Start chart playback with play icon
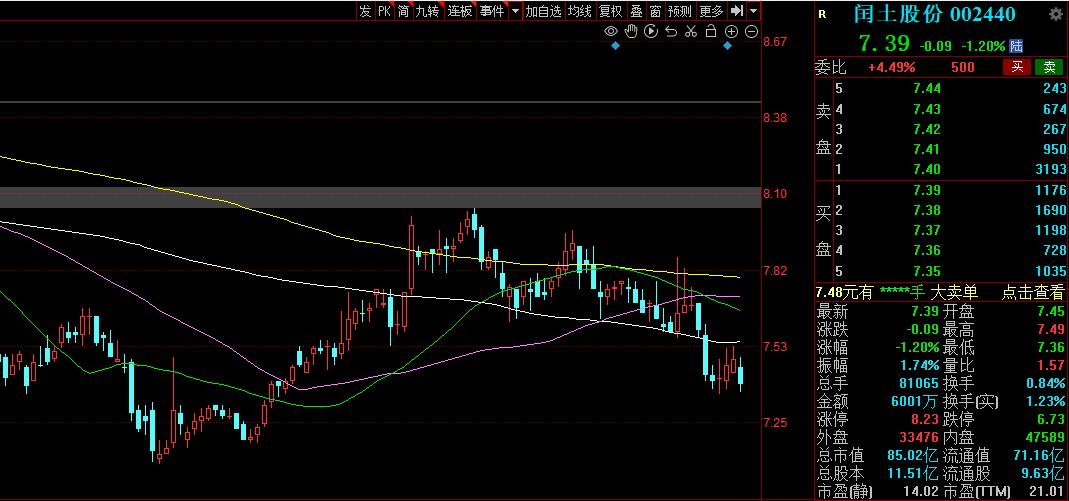1069x501 pixels. 651,31
